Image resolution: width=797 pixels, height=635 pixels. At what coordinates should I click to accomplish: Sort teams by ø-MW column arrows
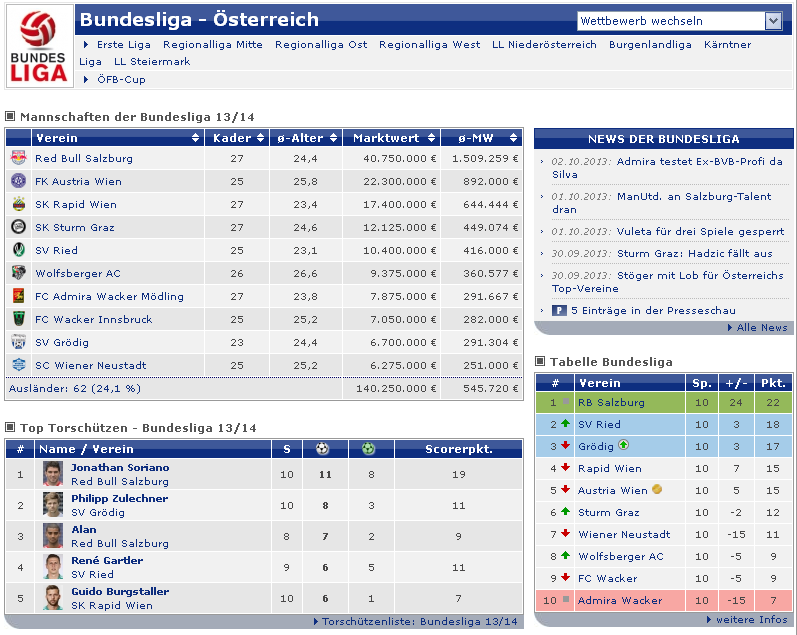[x=513, y=138]
